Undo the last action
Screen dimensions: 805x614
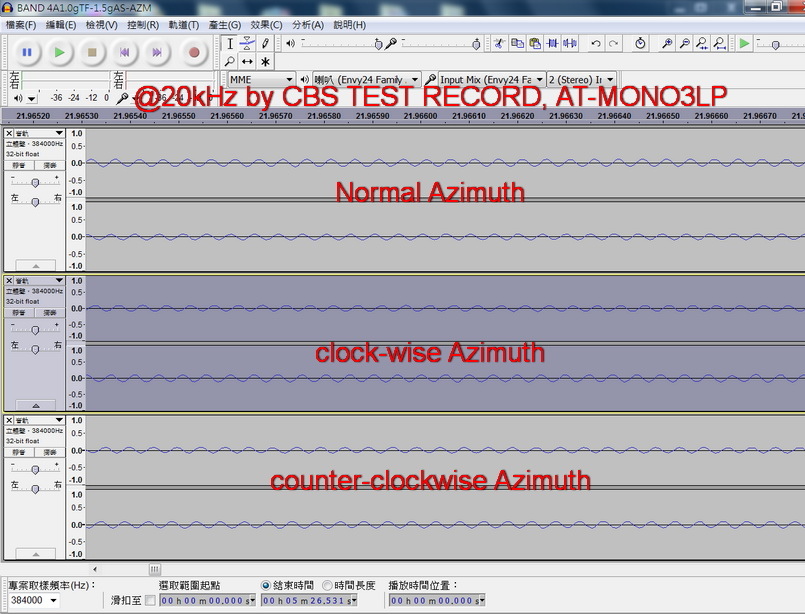pyautogui.click(x=596, y=44)
